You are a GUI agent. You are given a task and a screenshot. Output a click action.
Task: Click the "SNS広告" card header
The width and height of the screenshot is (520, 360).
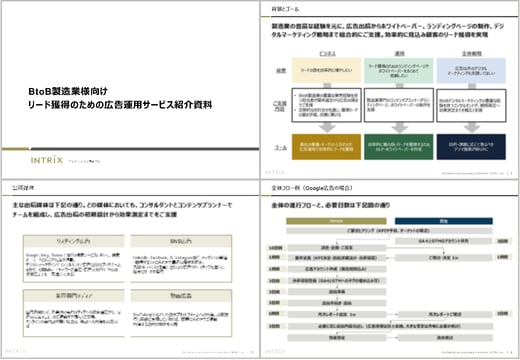pyautogui.click(x=181, y=241)
